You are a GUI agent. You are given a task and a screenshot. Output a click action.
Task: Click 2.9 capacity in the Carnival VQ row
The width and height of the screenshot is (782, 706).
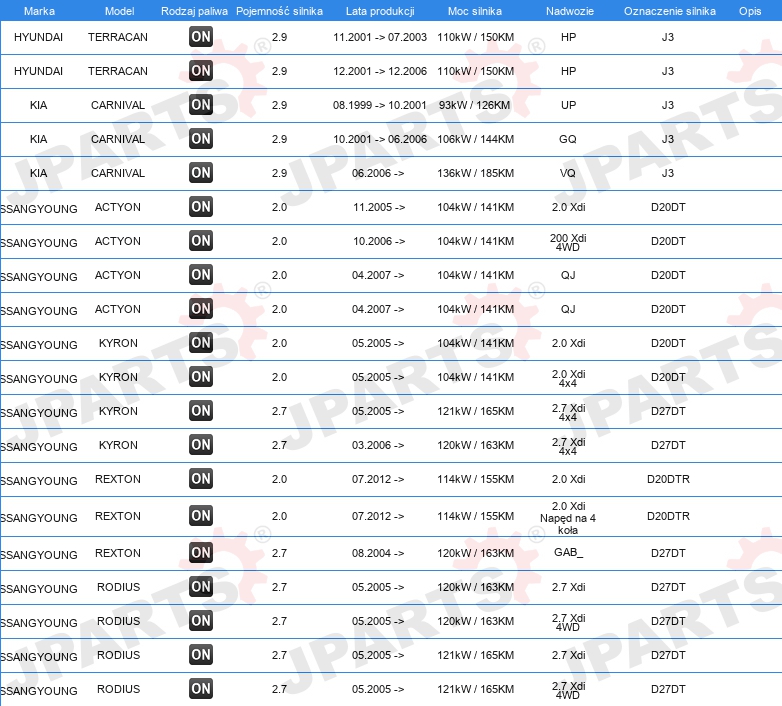pyautogui.click(x=279, y=173)
